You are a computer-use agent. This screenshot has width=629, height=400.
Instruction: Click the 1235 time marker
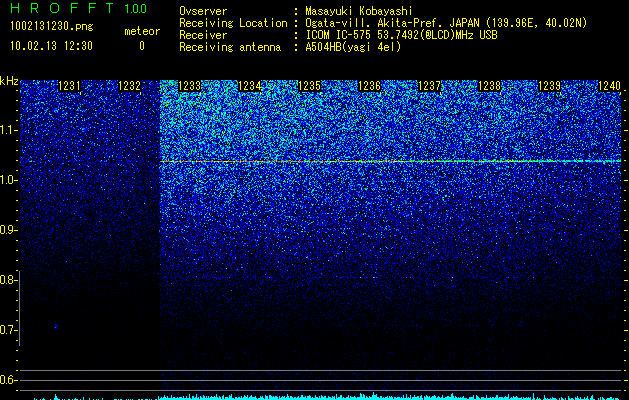[x=309, y=86]
